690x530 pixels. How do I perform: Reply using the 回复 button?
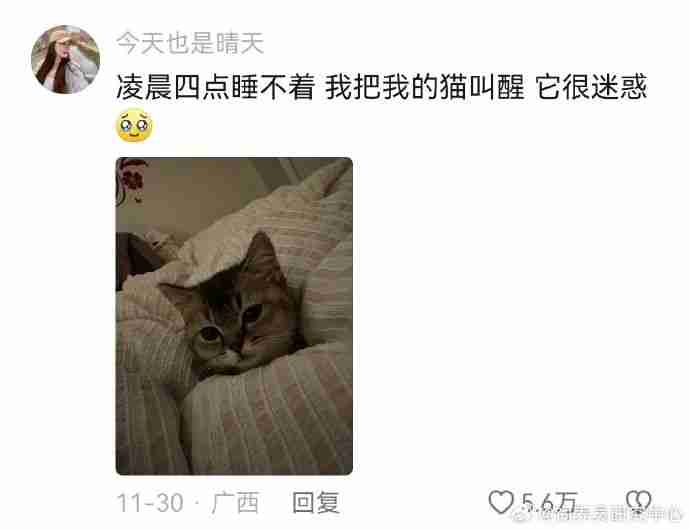click(316, 502)
